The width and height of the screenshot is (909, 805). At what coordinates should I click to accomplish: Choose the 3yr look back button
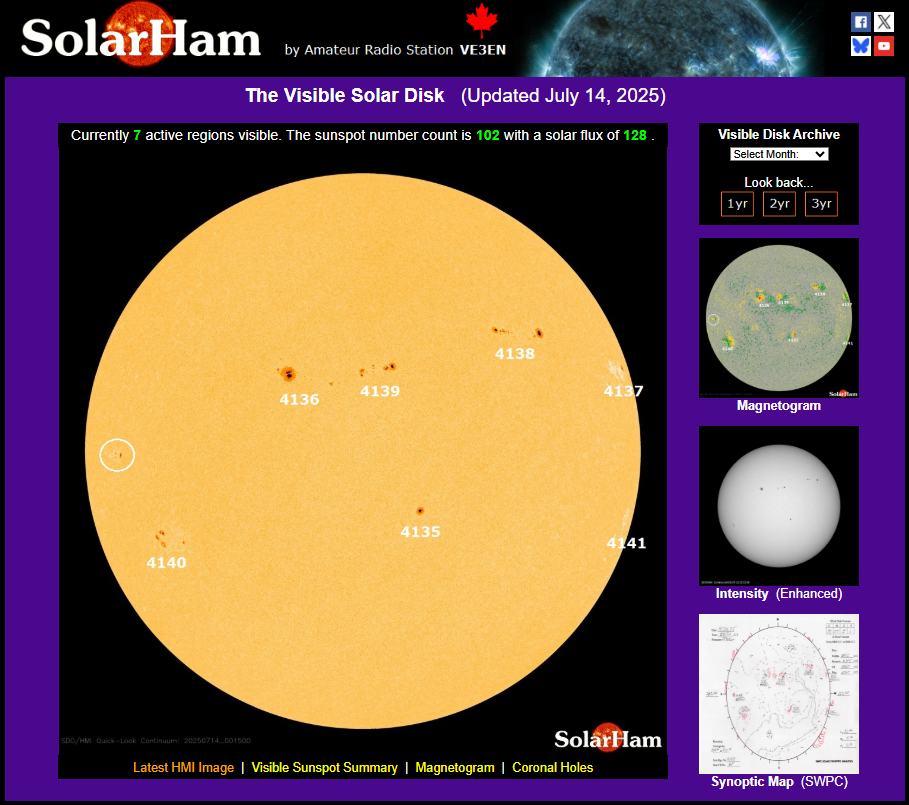(821, 204)
